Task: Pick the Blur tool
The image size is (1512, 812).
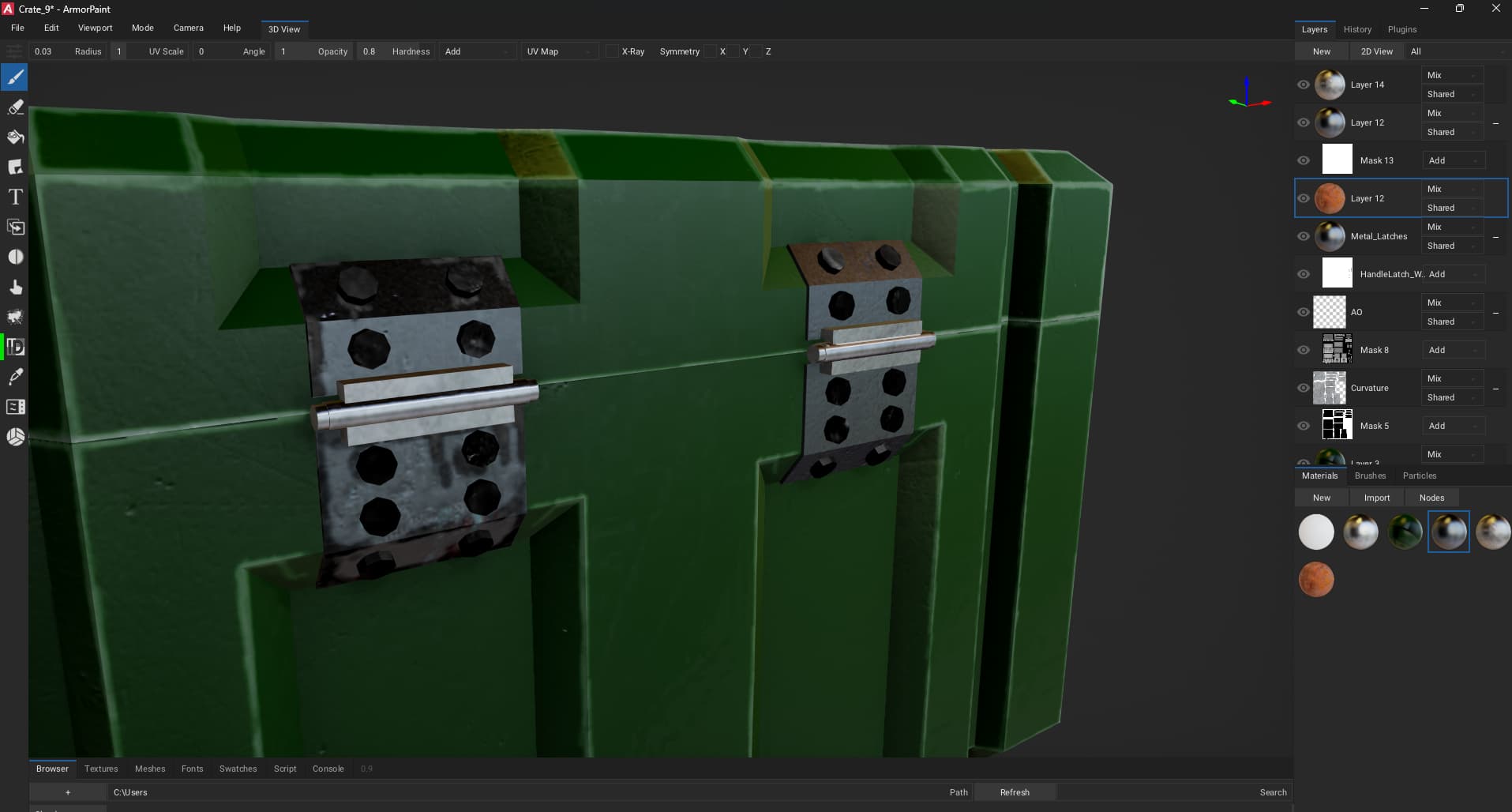Action: [x=15, y=257]
